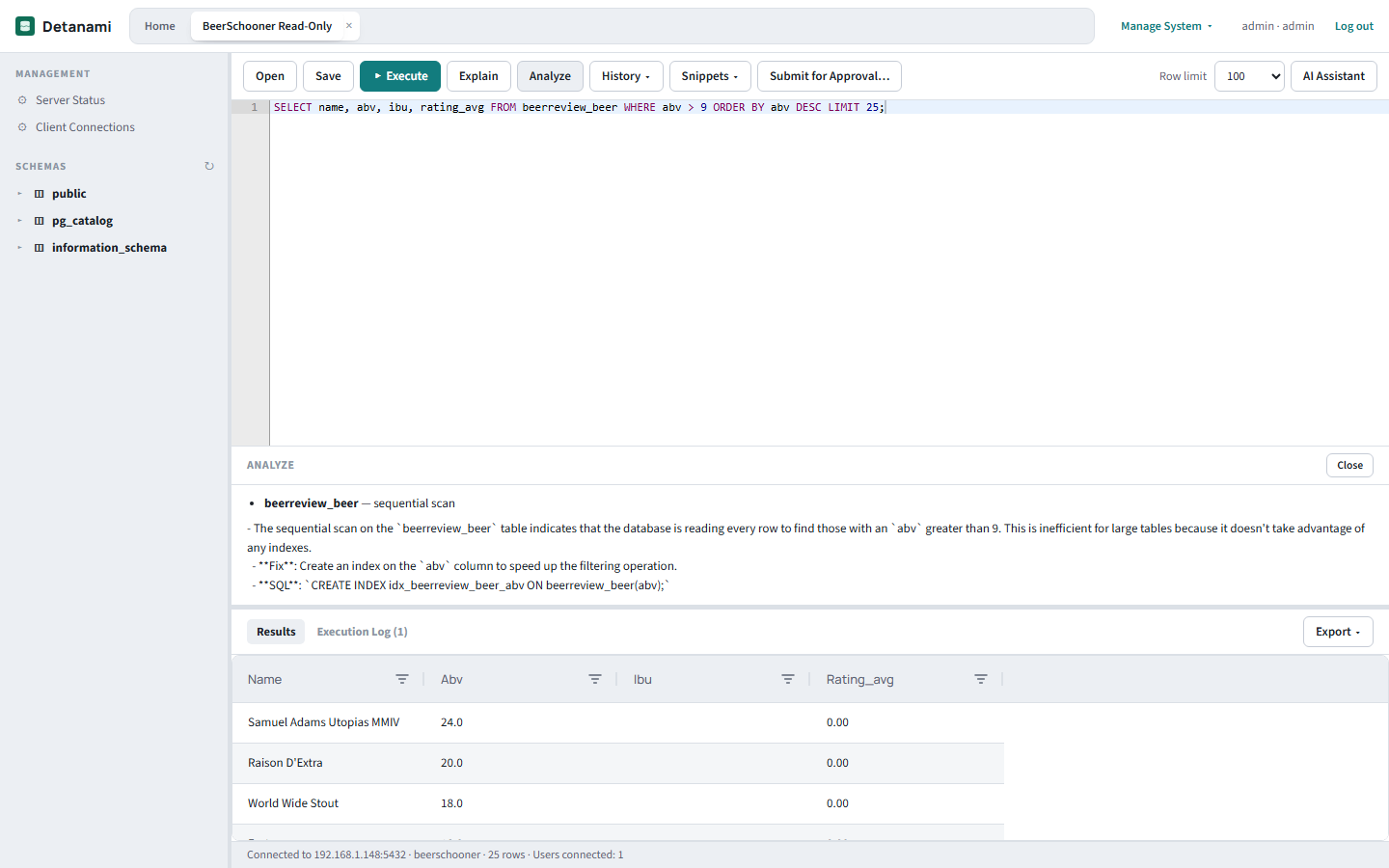Open the Snippets dropdown
Viewport: 1389px width, 868px height.
tap(710, 76)
